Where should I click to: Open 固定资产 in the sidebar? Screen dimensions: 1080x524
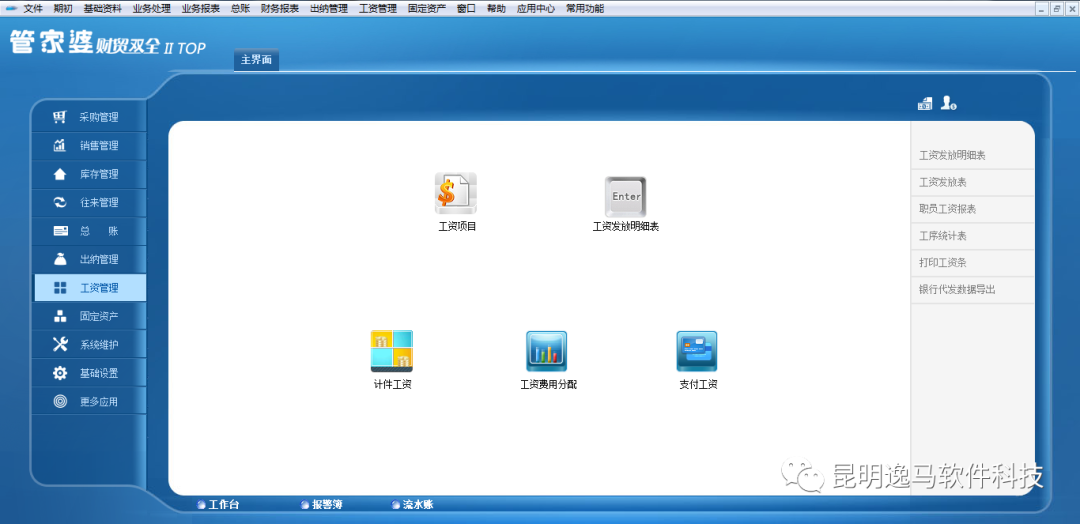tap(88, 317)
